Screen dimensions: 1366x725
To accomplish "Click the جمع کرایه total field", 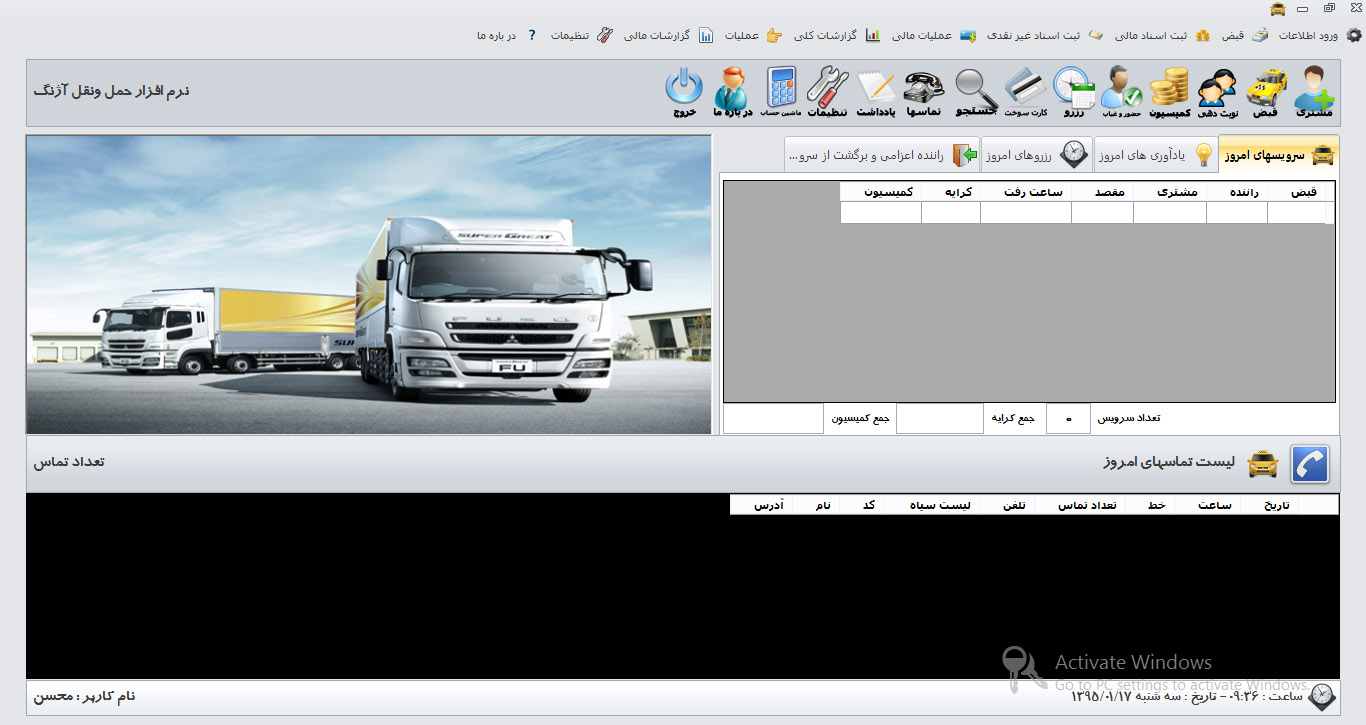I will 940,419.
